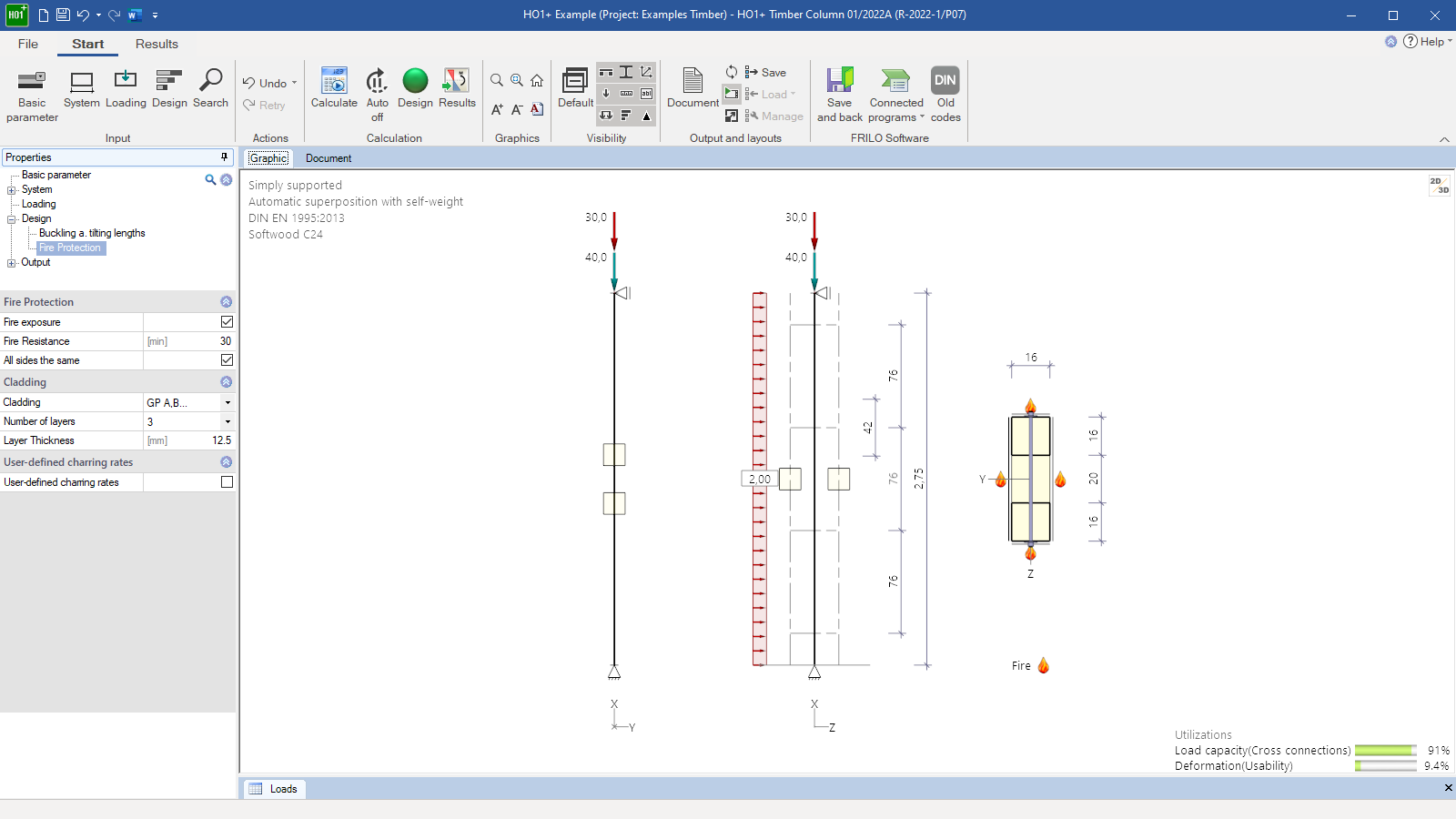Collapse the Fire Protection section
This screenshot has height=819, width=1456.
coord(227,302)
